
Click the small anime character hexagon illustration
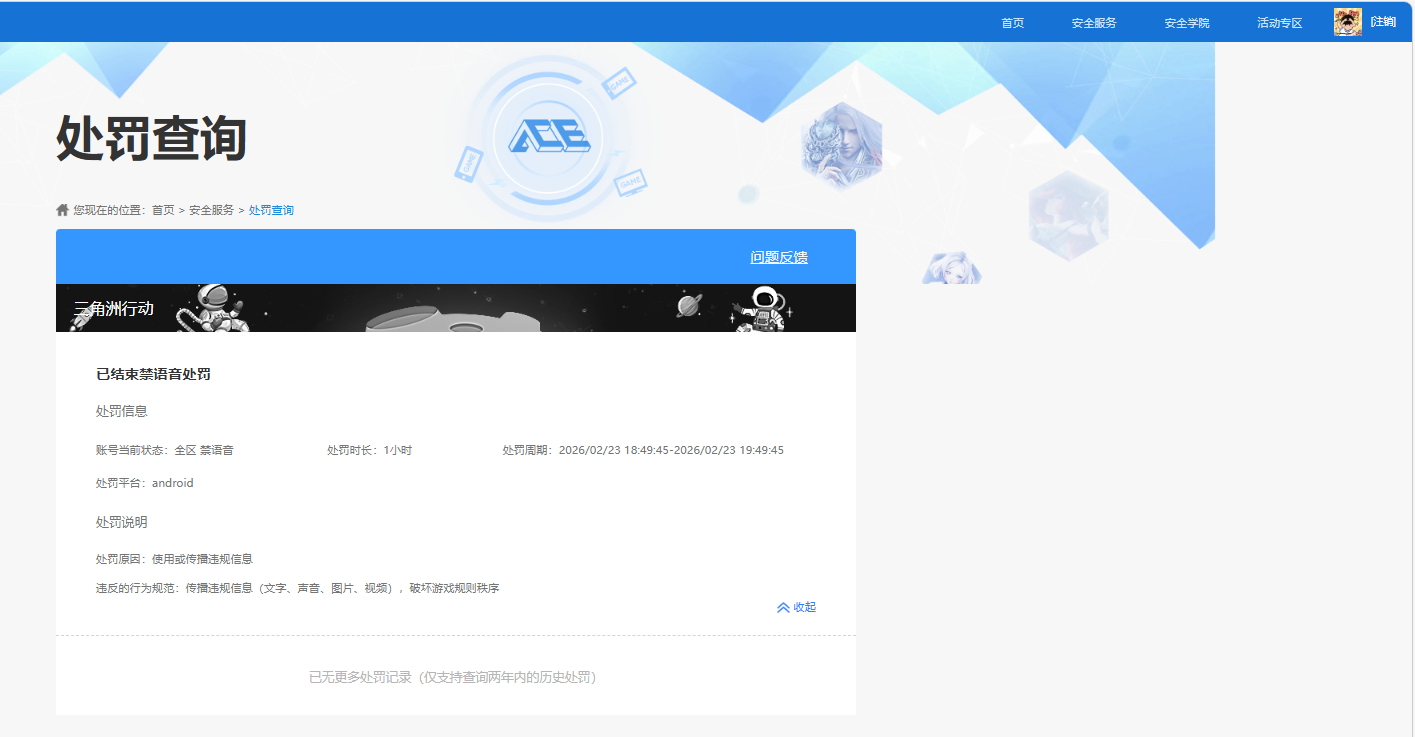(952, 268)
